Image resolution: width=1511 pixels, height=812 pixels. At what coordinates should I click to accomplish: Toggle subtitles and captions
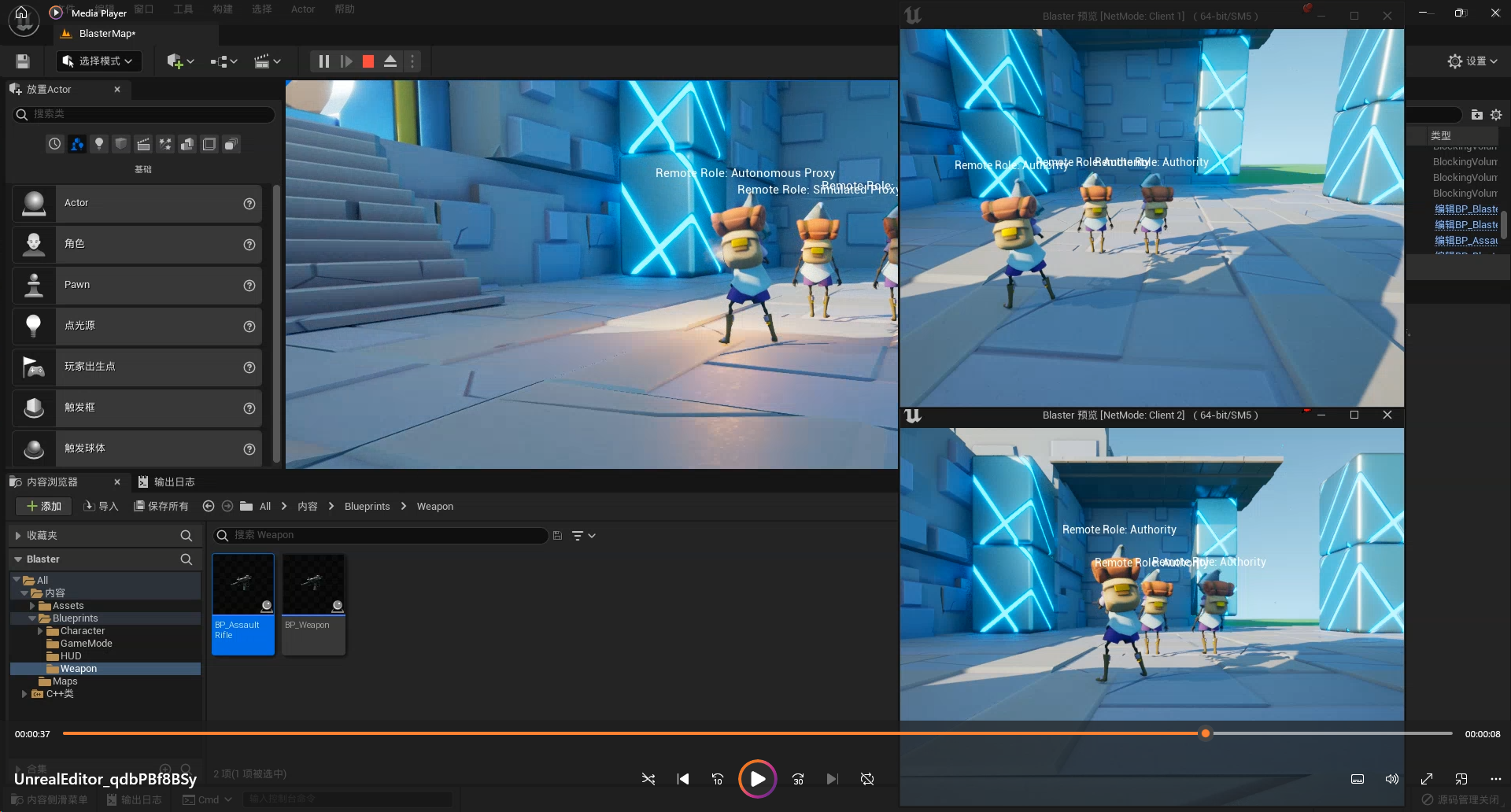click(x=1358, y=779)
